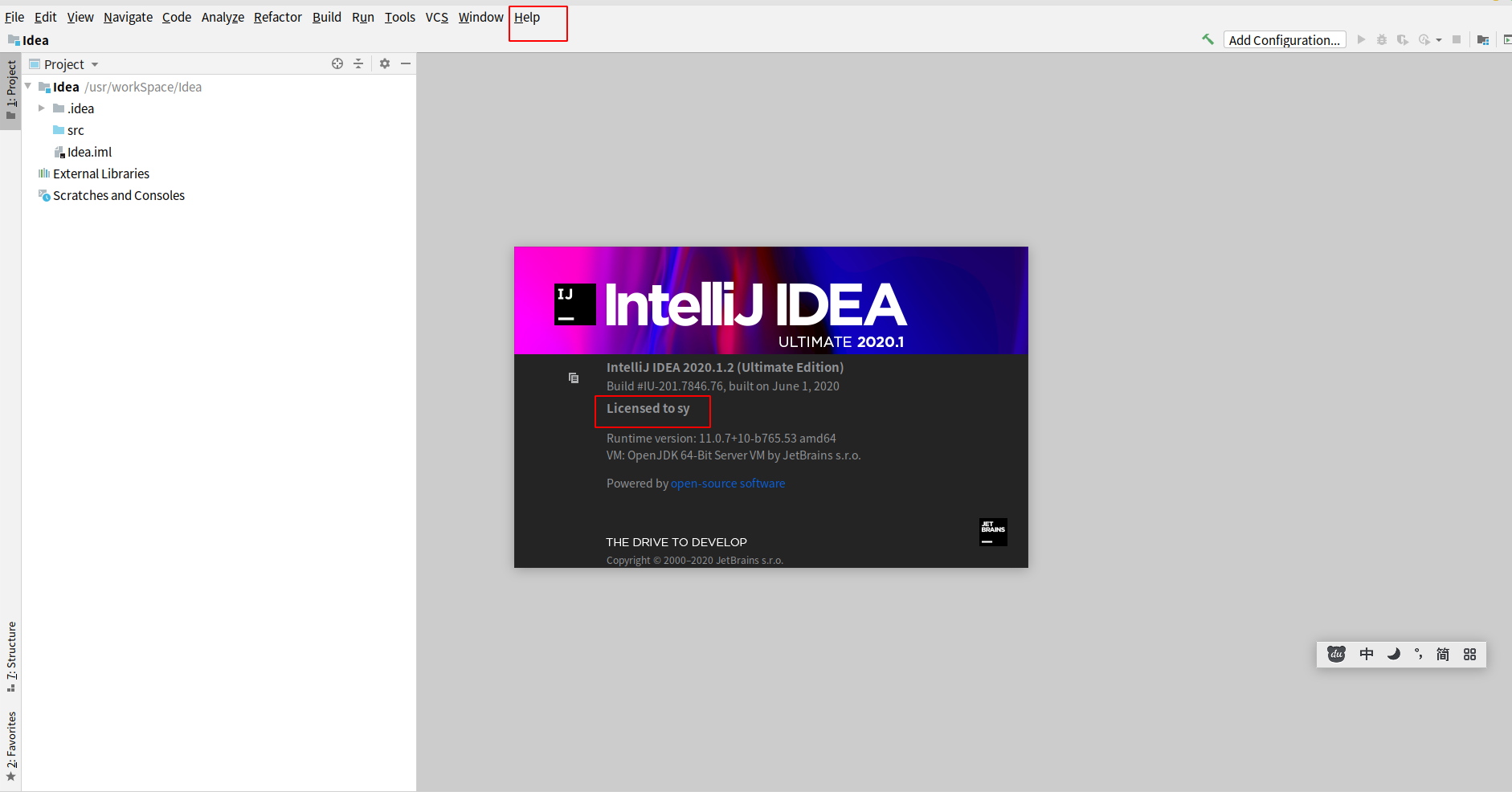
Task: Click the 'Licensed to sy' text
Action: coord(648,408)
